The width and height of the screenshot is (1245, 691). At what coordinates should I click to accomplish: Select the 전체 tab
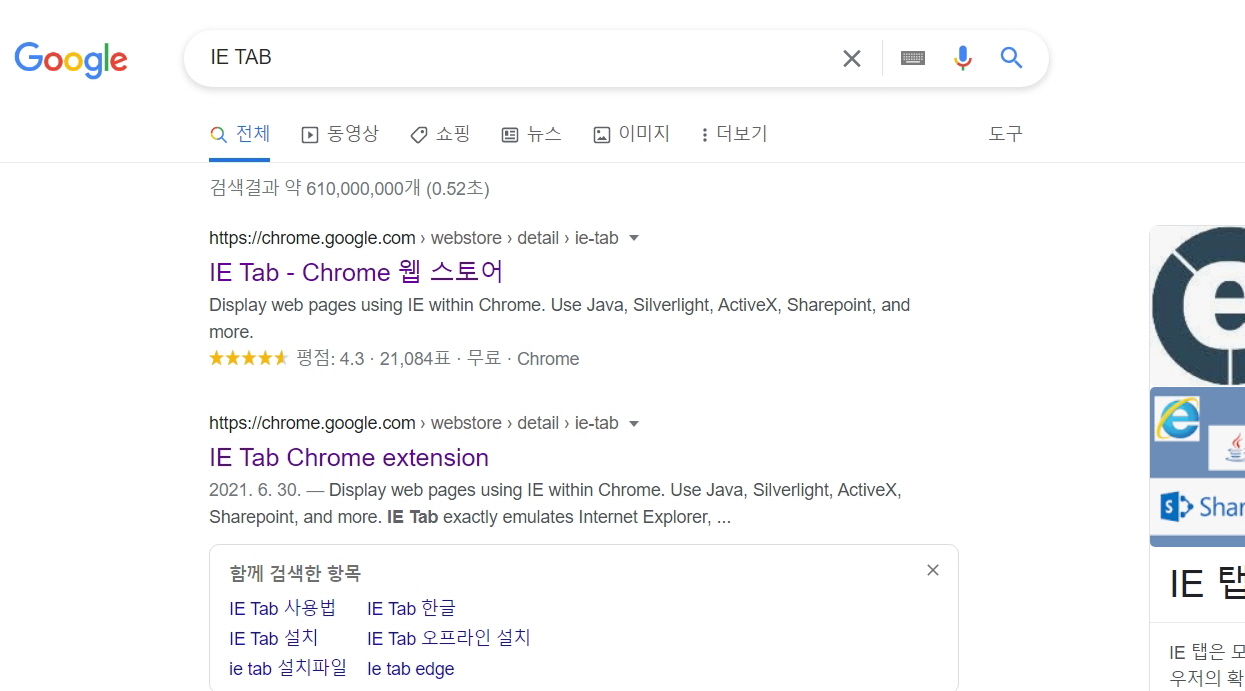(240, 134)
